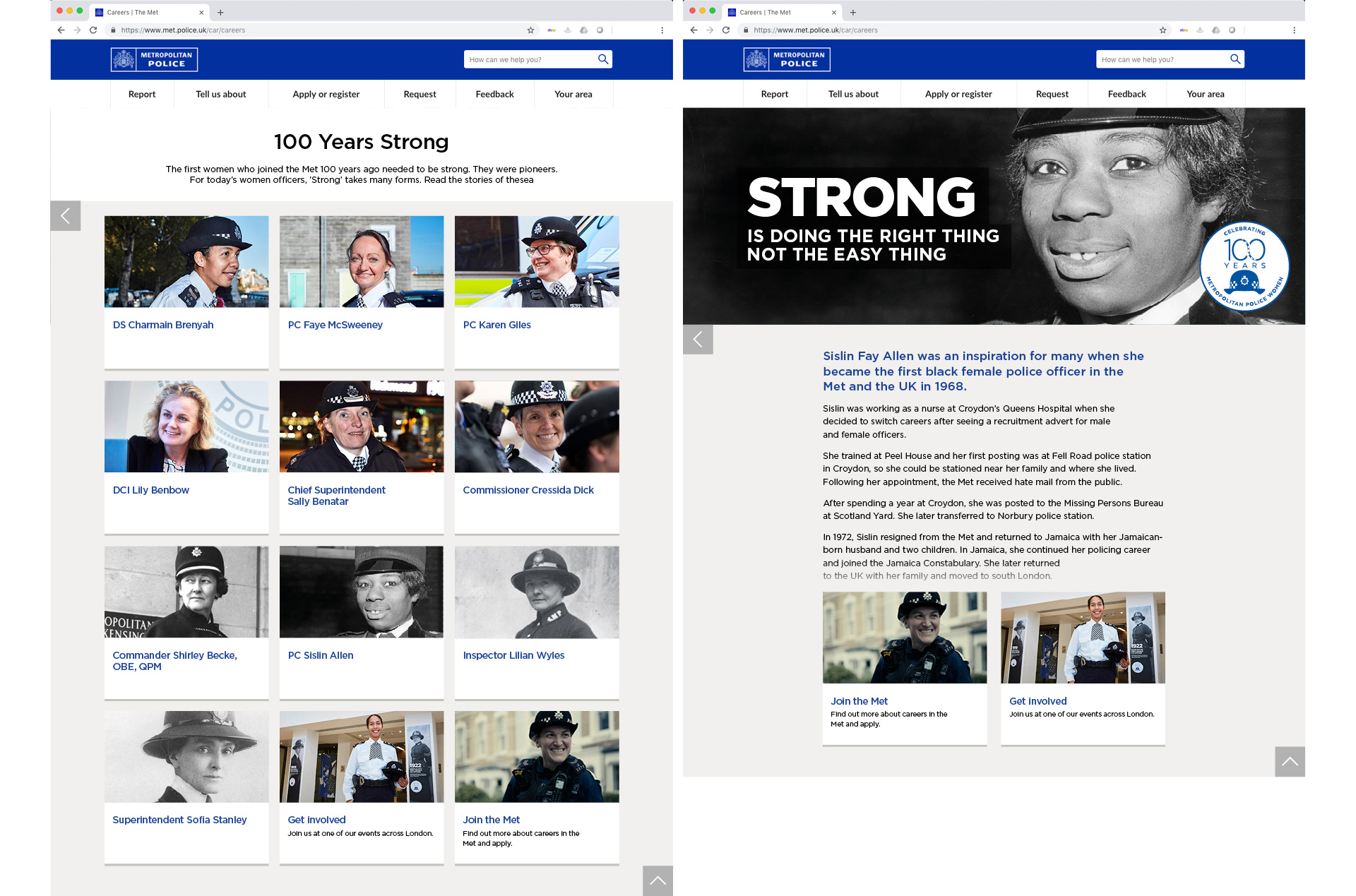This screenshot has width=1356, height=896.
Task: Click DCI Lily Benbow photo thumbnail
Action: pos(186,426)
